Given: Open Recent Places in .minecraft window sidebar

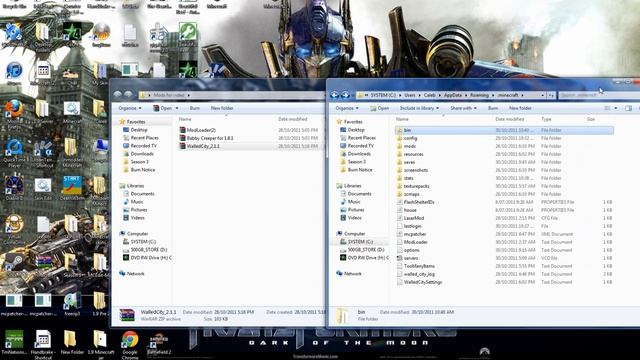Looking at the screenshot, I should pos(362,138).
